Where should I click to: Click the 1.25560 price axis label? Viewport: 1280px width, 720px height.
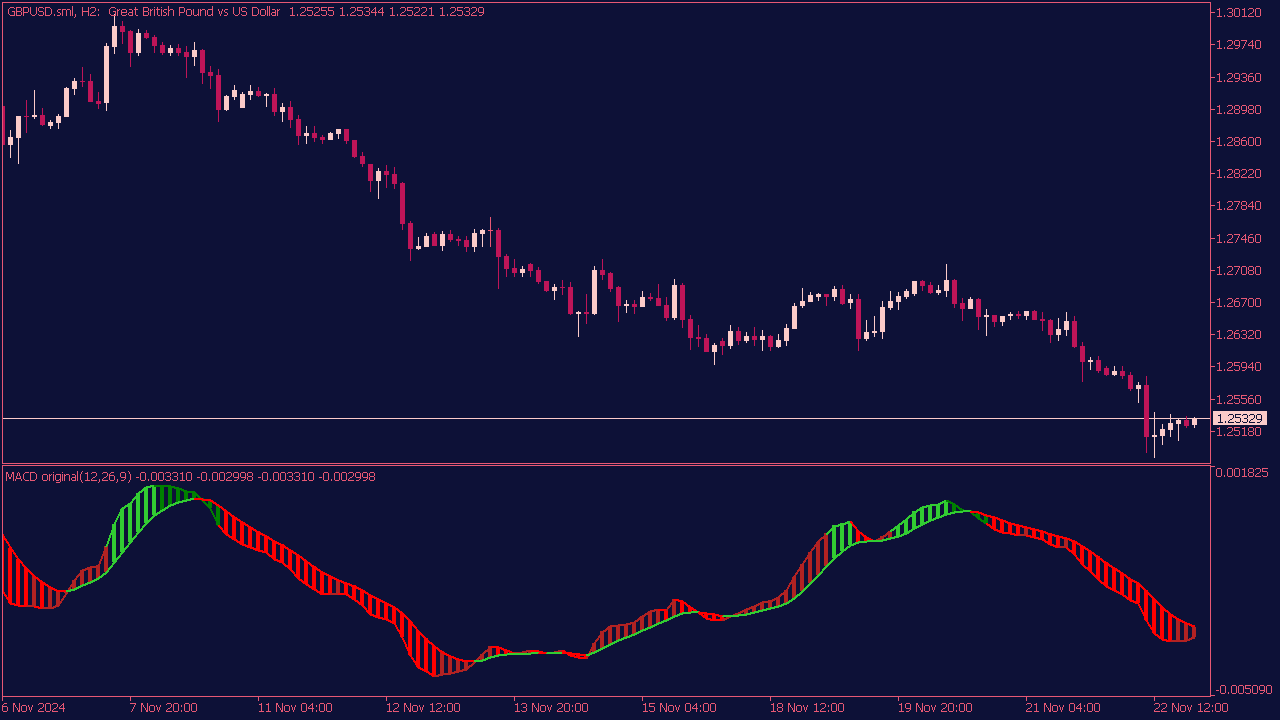click(1240, 399)
